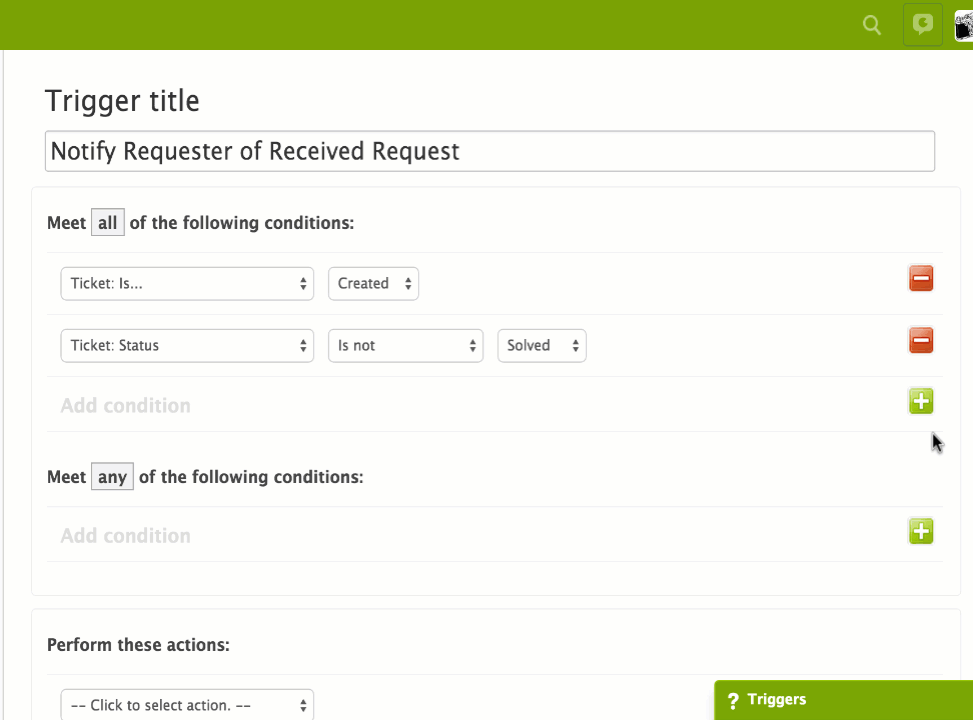Open the search magnifier icon
973x720 pixels.
(x=870, y=25)
